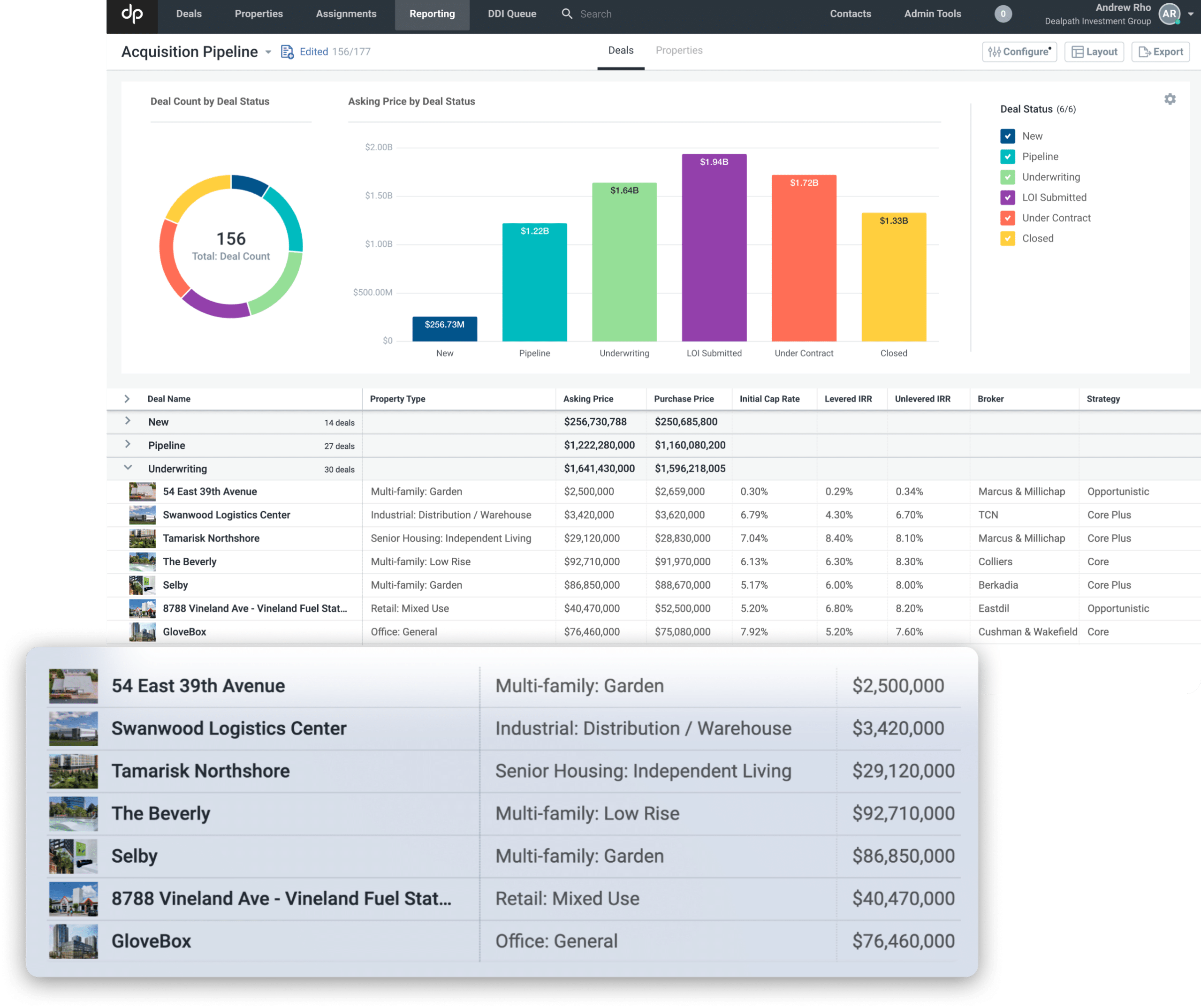The width and height of the screenshot is (1201, 1008).
Task: Uncheck the New deal status filter
Action: pyautogui.click(x=1008, y=136)
